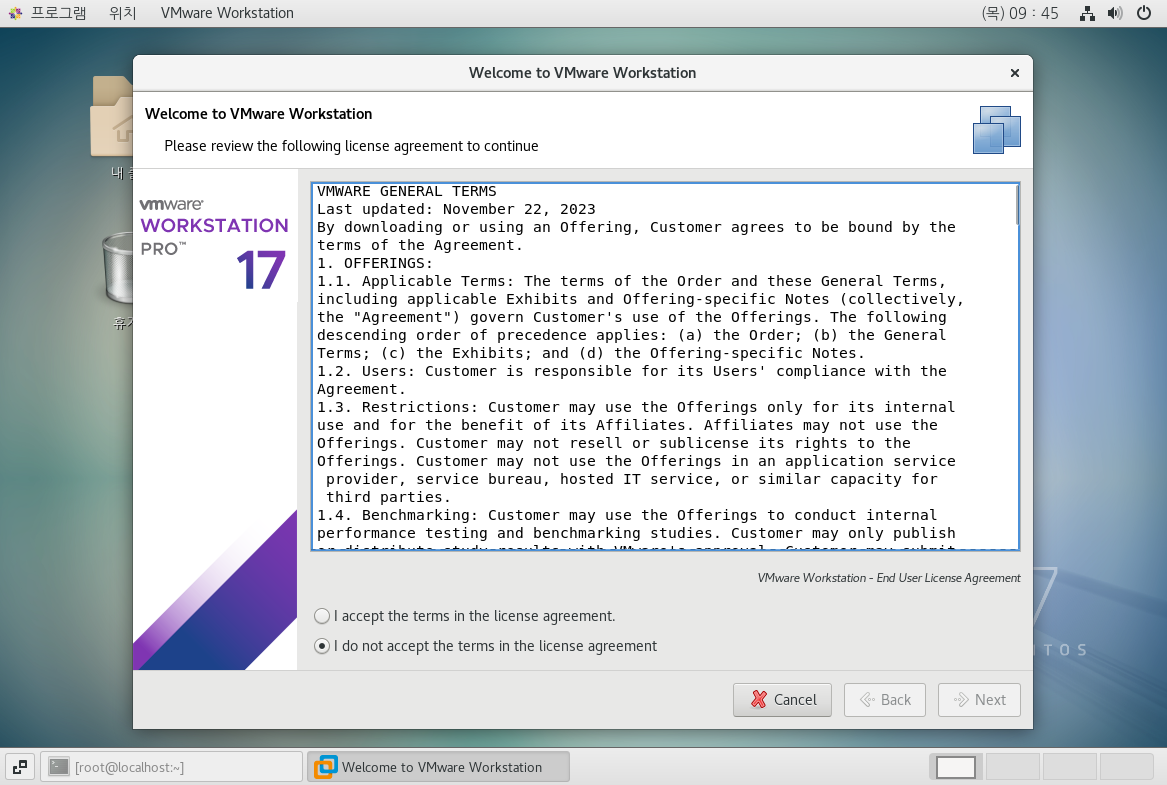
Task: Click the red X icon on Cancel
Action: point(758,699)
